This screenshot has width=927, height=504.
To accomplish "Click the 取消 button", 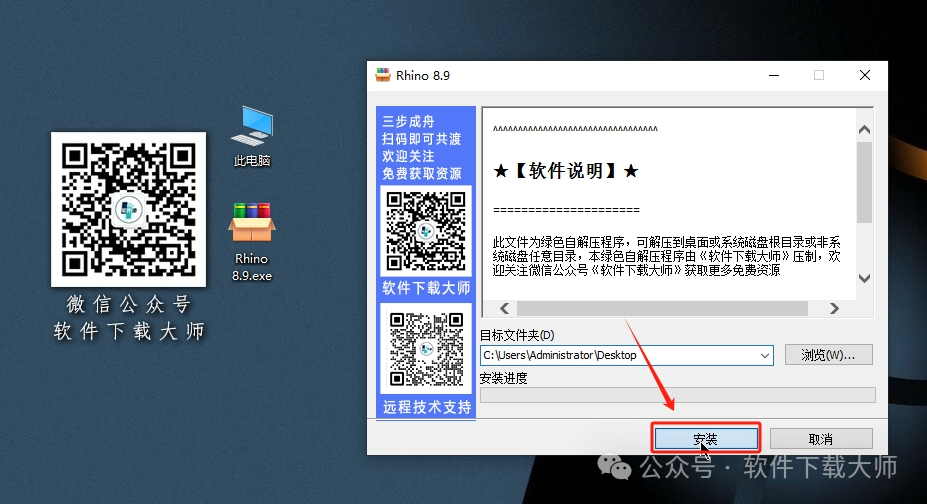I will [821, 438].
